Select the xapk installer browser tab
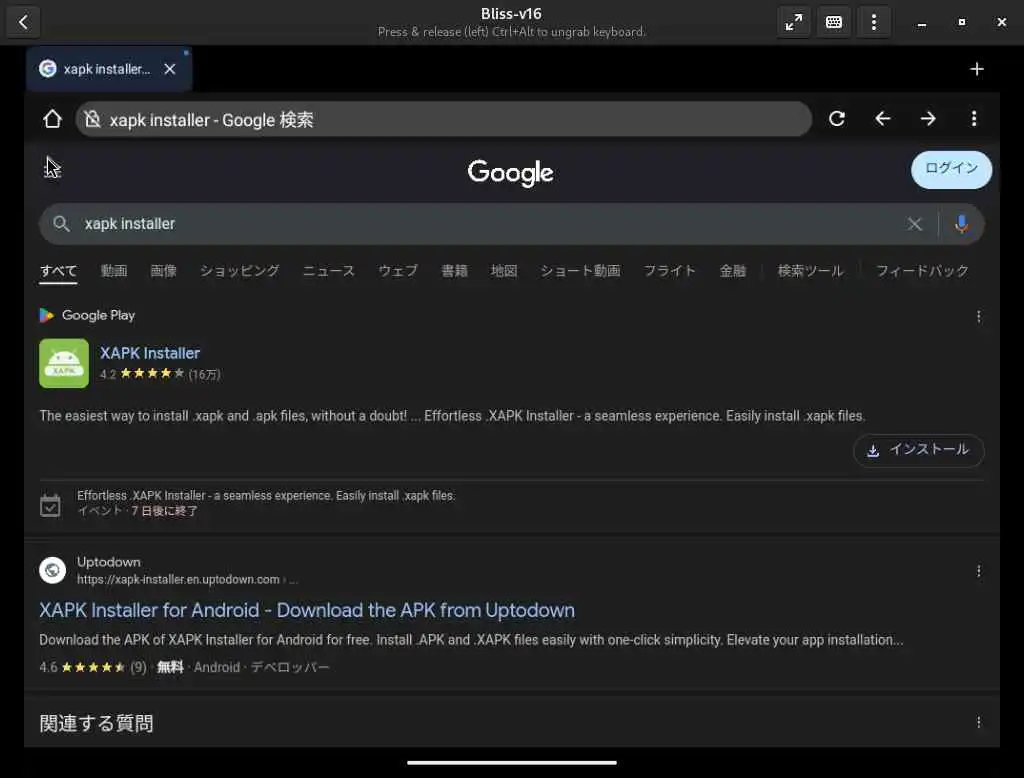 click(x=109, y=69)
